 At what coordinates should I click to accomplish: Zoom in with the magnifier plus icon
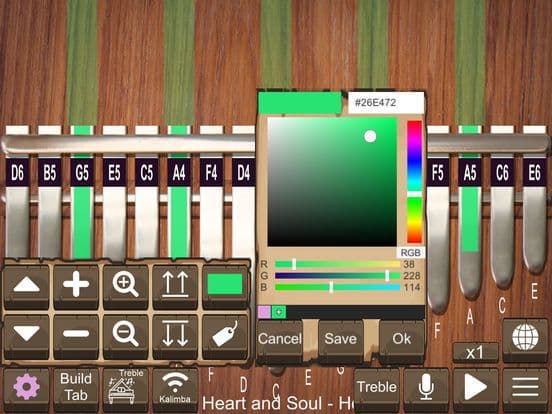126,287
